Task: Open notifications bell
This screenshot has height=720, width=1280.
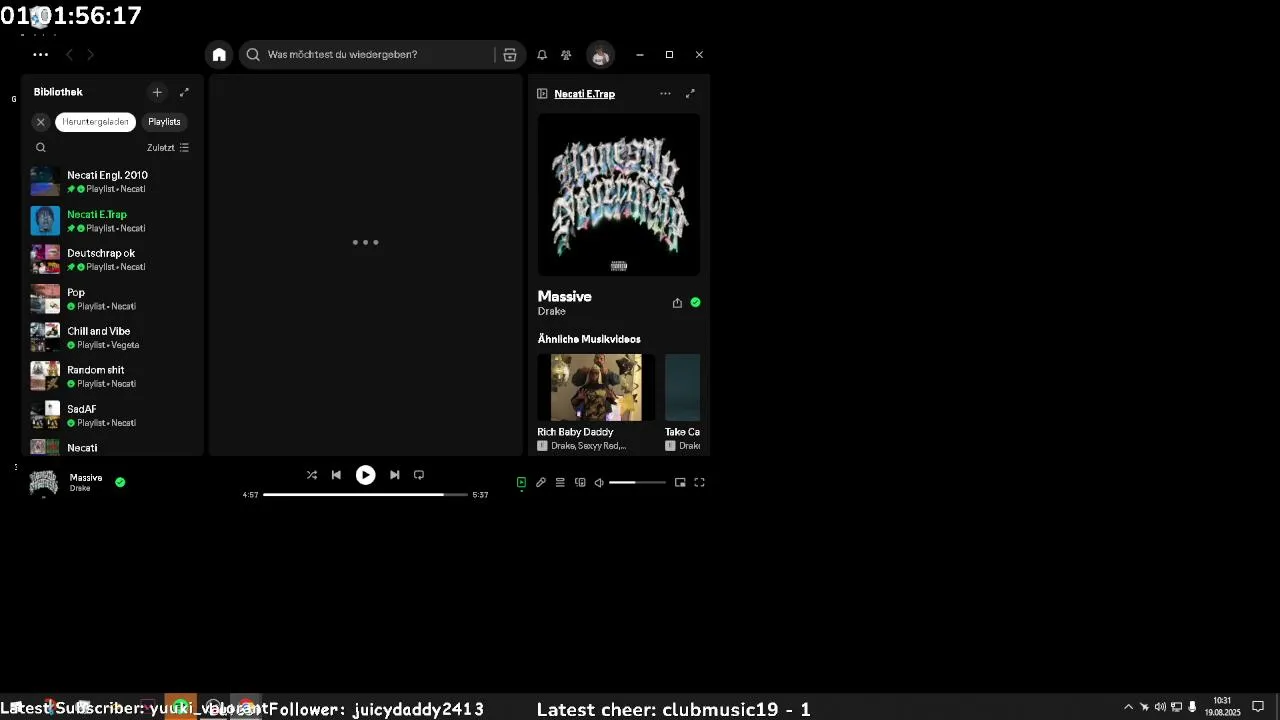Action: (x=542, y=55)
